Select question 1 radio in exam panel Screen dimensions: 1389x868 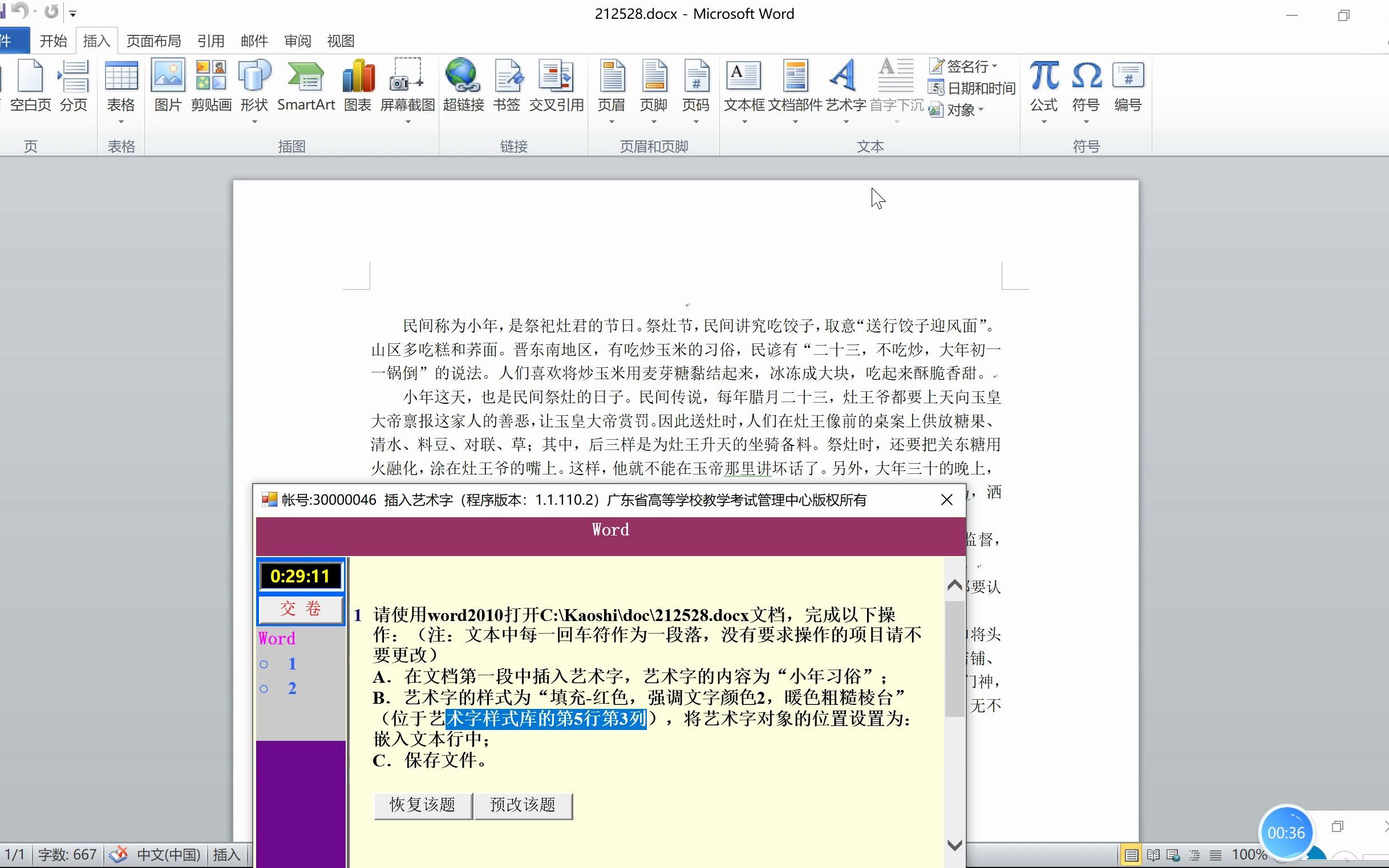click(264, 664)
